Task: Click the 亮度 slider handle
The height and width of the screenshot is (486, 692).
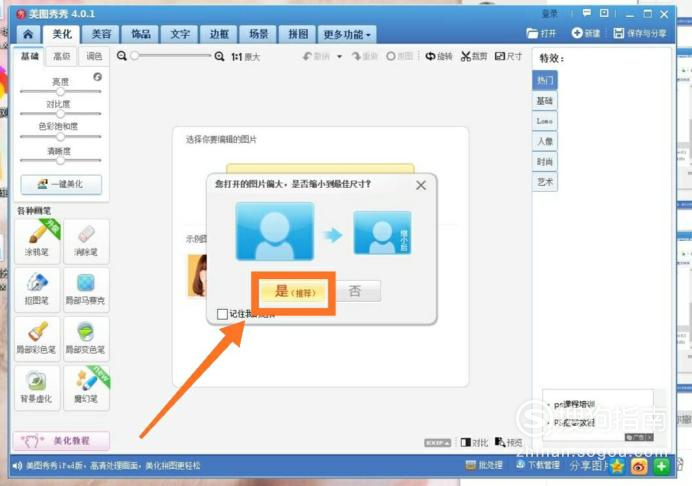Action: tap(60, 91)
